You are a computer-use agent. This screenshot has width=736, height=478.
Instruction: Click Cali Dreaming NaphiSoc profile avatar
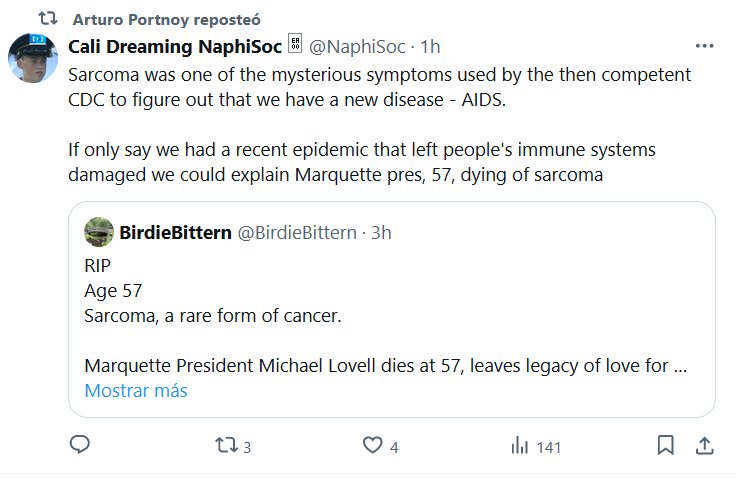(32, 56)
